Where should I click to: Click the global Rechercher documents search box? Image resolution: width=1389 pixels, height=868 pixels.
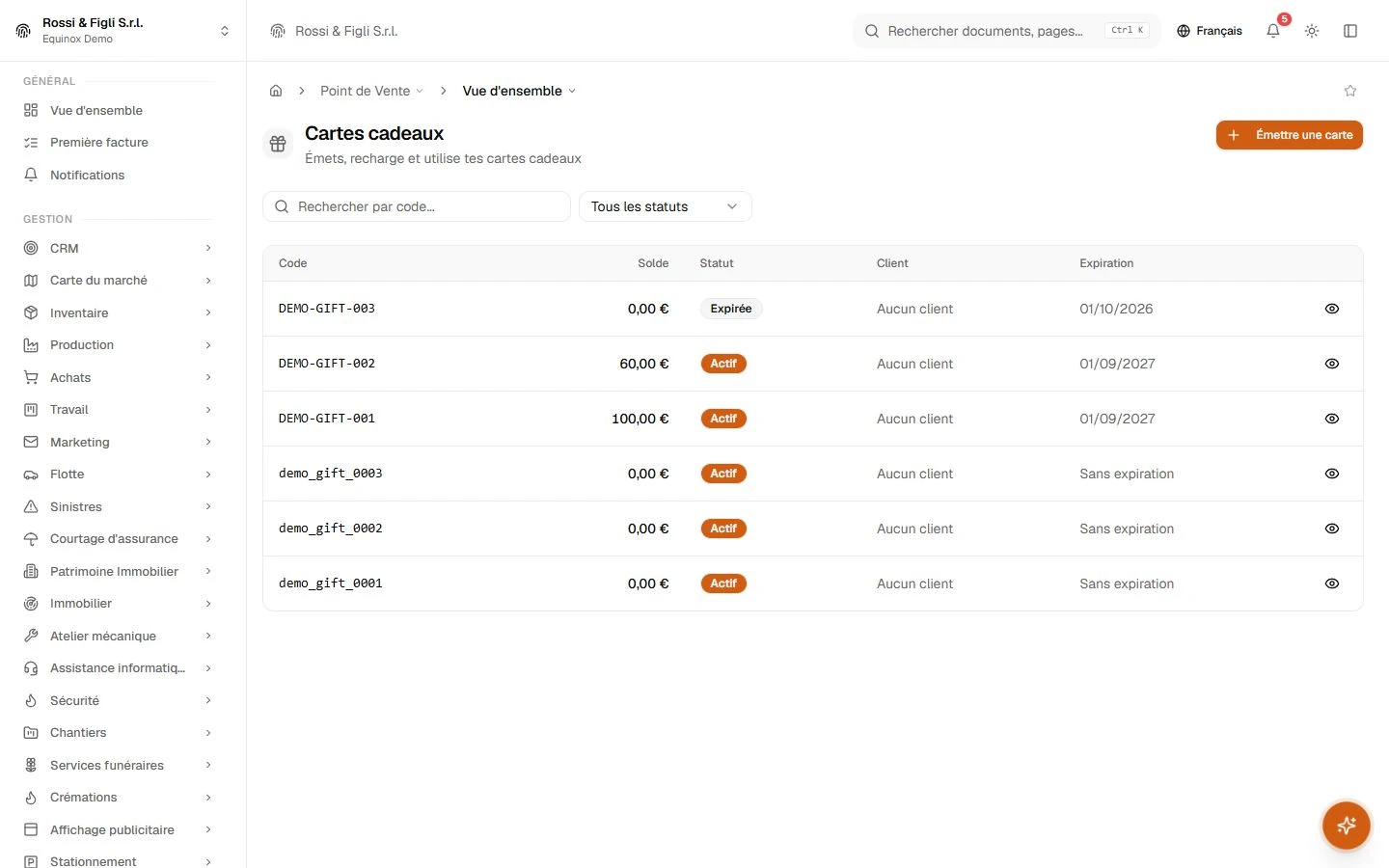[x=1007, y=31]
